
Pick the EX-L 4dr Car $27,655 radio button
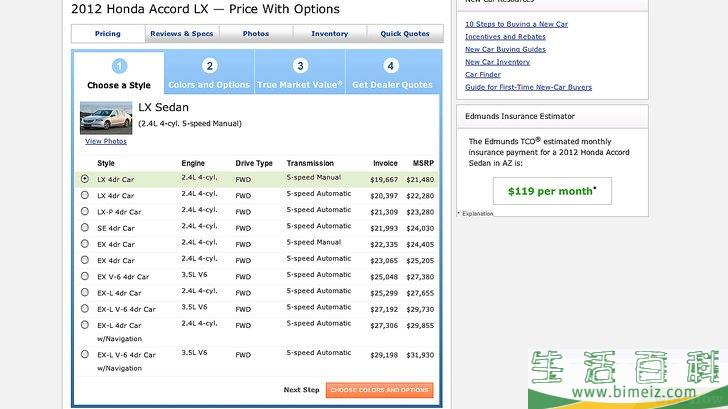pos(84,292)
